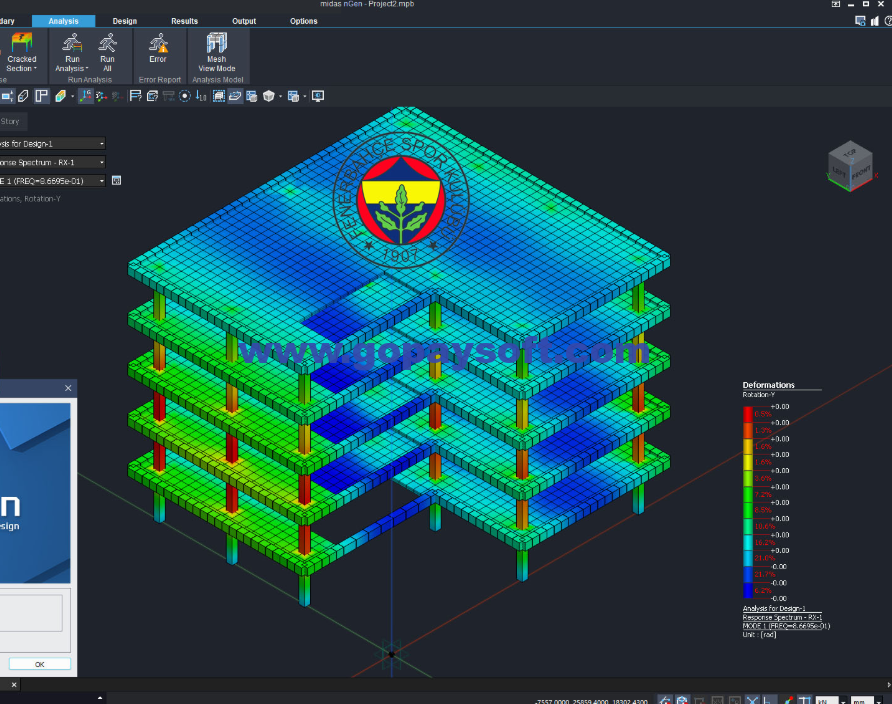
Task: Close the bottom panel with X
Action: (14, 685)
